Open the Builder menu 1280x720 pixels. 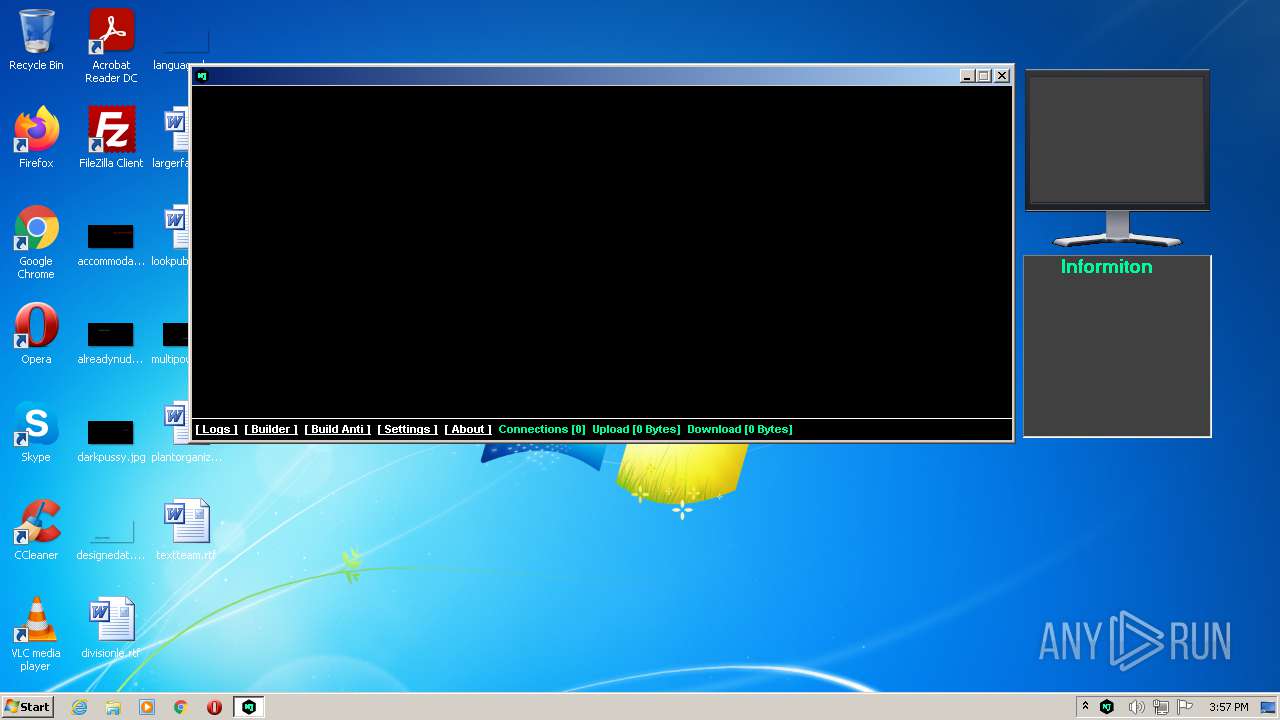pos(271,429)
